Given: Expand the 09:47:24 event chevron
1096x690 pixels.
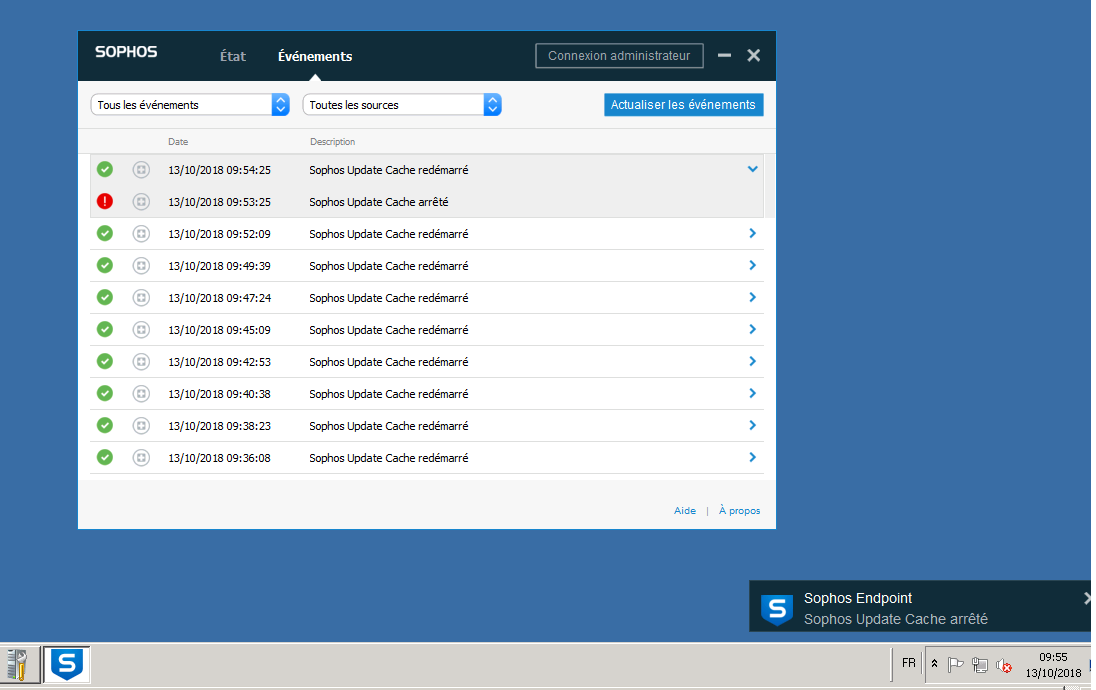Looking at the screenshot, I should pyautogui.click(x=753, y=297).
